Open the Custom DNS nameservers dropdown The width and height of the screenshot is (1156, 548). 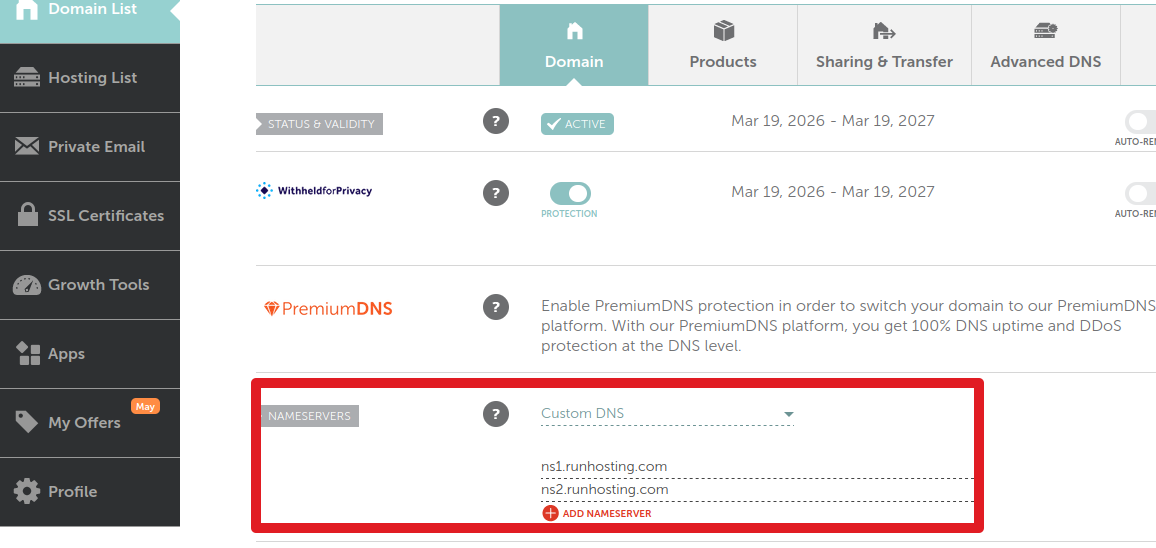coord(667,414)
